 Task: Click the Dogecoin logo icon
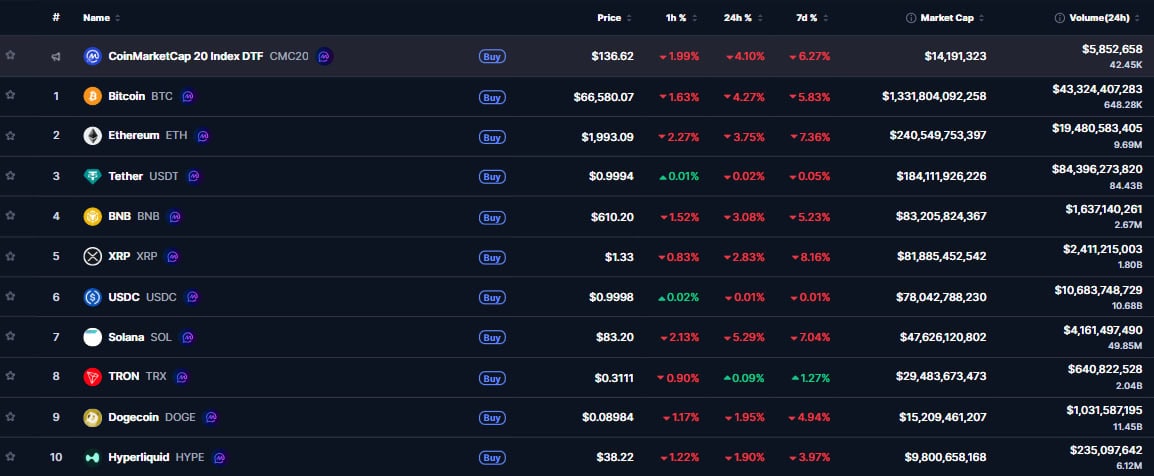click(92, 417)
